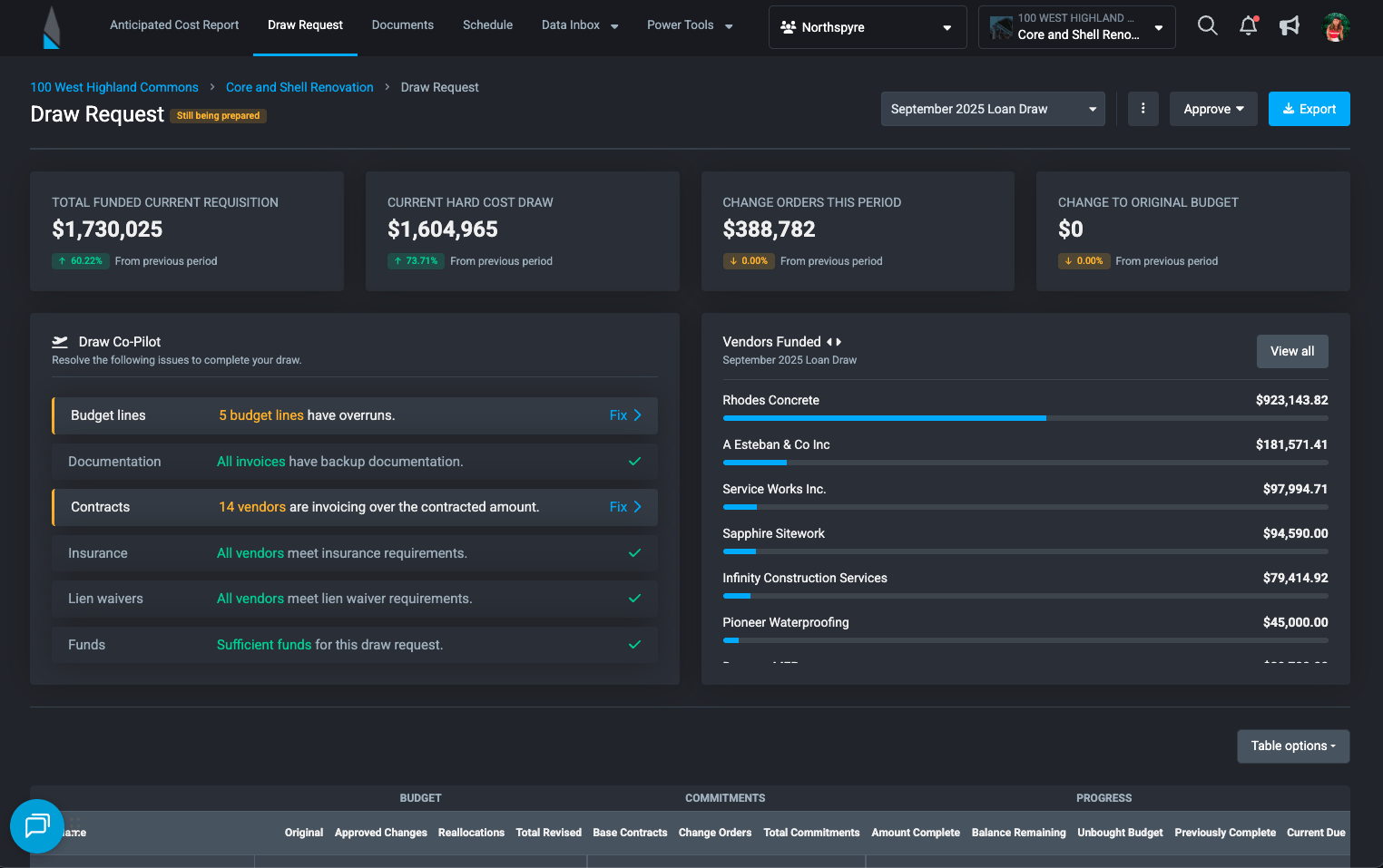Screen dimensions: 1383x868
Task: Click View all vendors
Action: coord(1291,351)
